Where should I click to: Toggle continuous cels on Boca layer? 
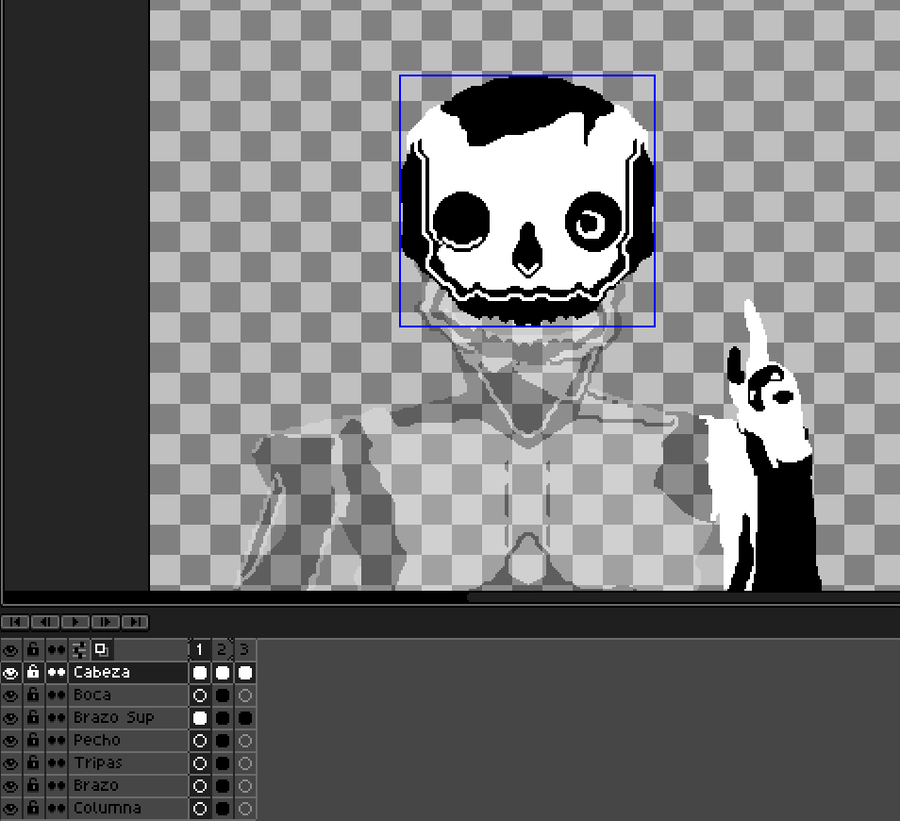point(56,695)
